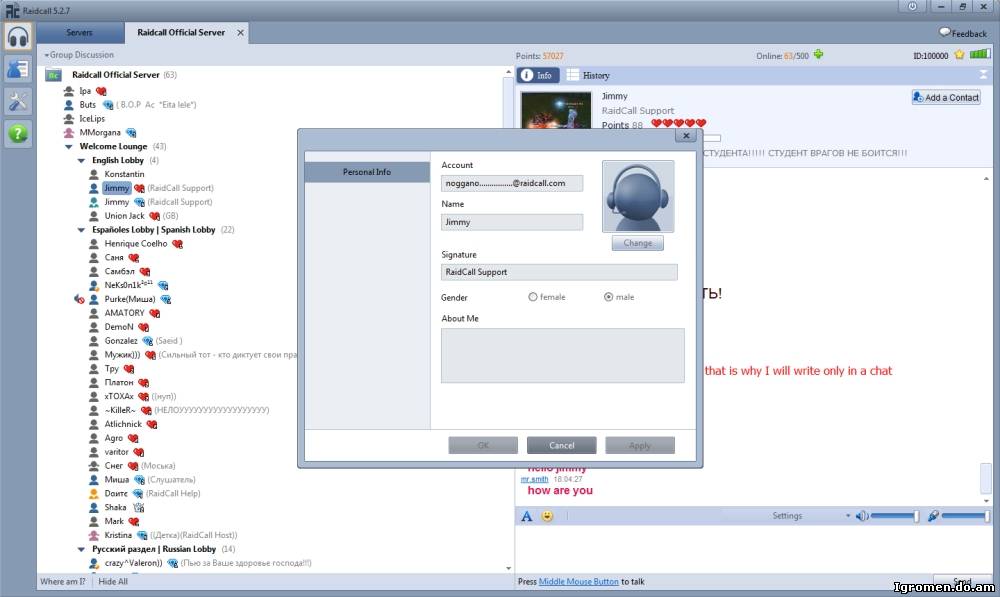Click the Info tab icon

click(x=527, y=75)
